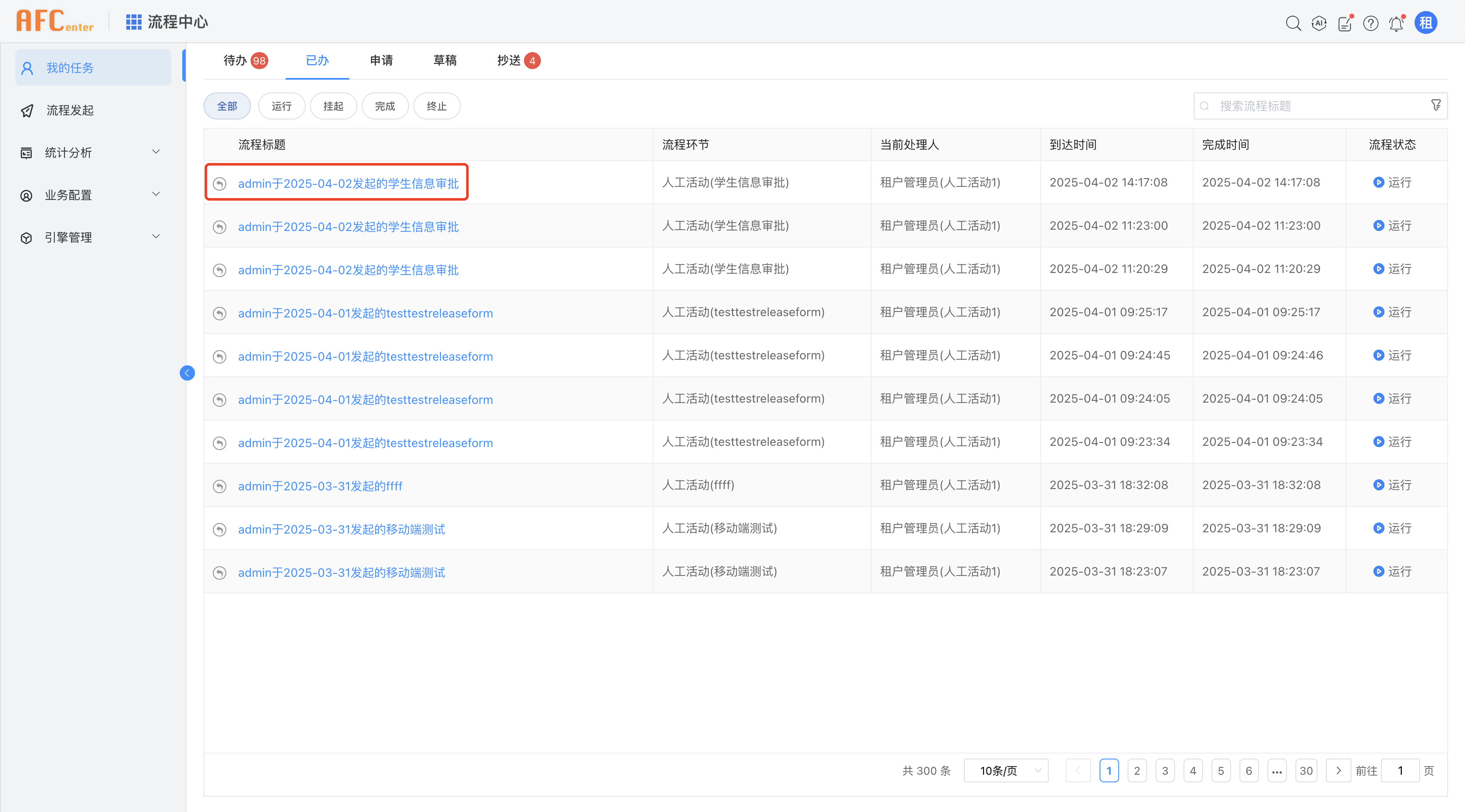Select the 运行 status filter pill
The width and height of the screenshot is (1465, 812).
click(281, 106)
